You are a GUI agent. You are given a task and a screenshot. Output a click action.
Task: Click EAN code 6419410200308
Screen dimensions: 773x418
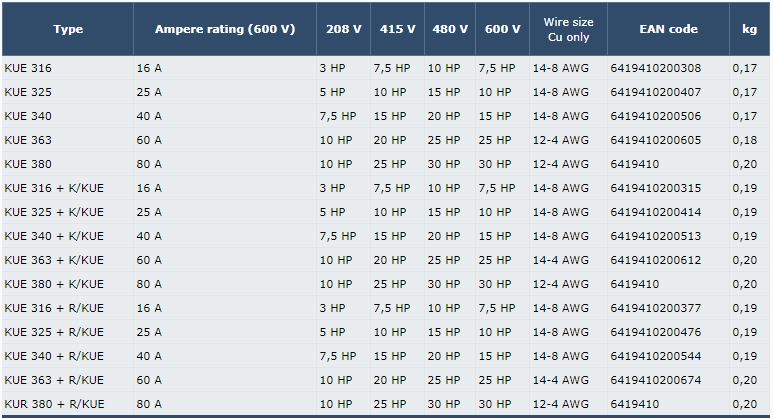tap(656, 68)
